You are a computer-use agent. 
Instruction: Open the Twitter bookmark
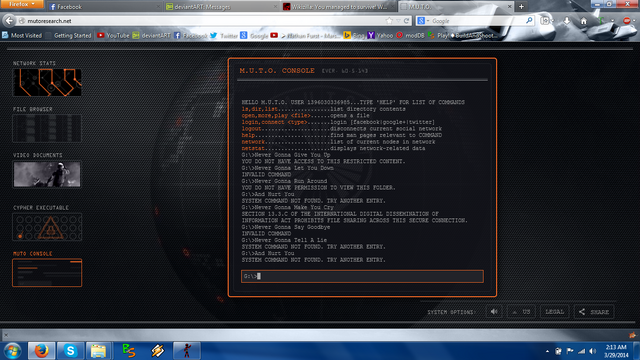[224, 36]
